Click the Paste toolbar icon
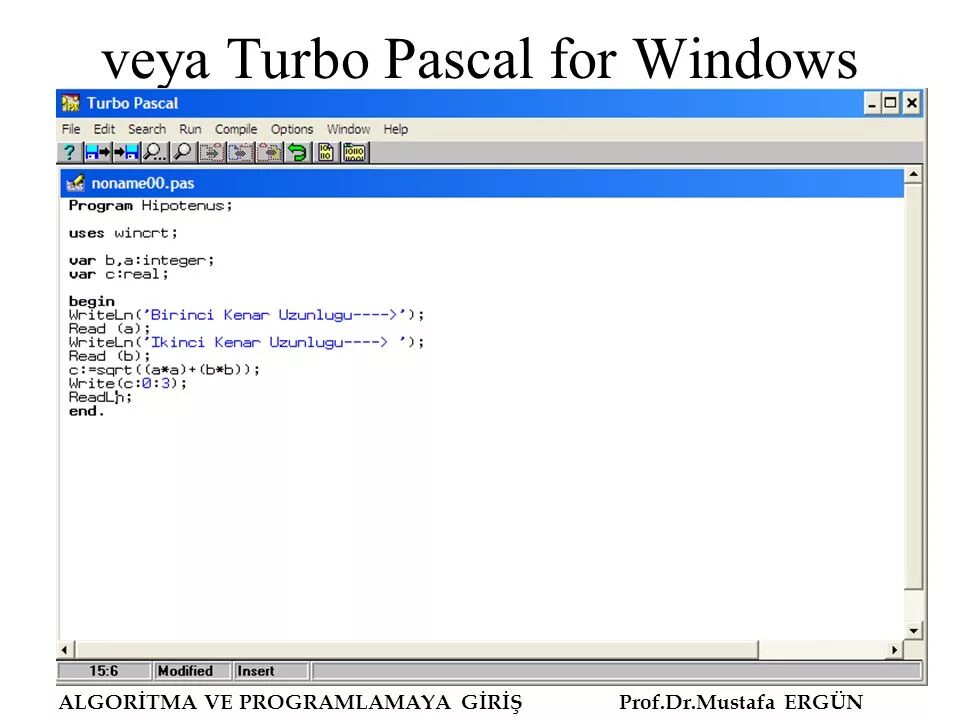960x720 pixels. point(269,152)
